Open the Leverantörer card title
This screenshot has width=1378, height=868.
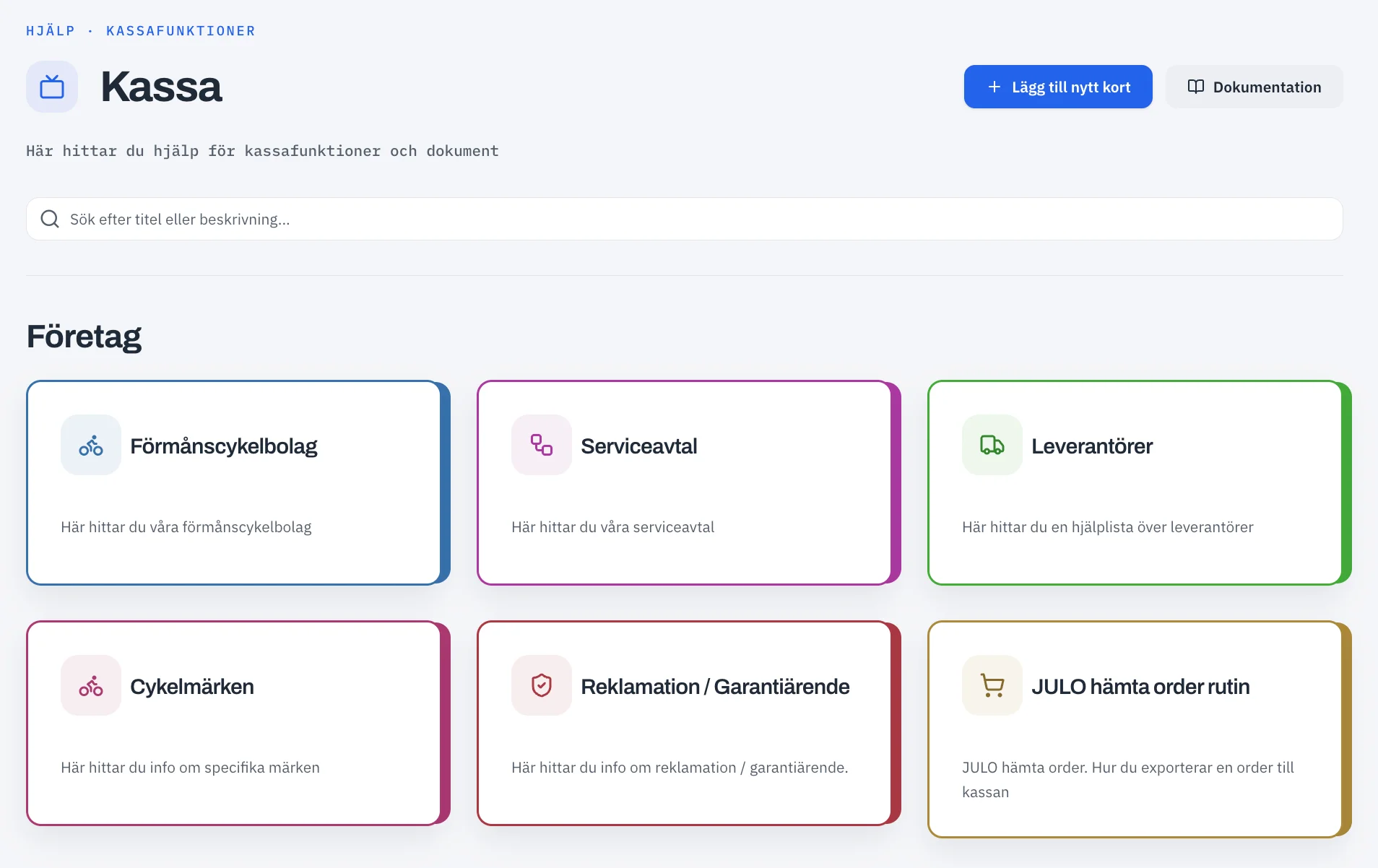[x=1092, y=446]
